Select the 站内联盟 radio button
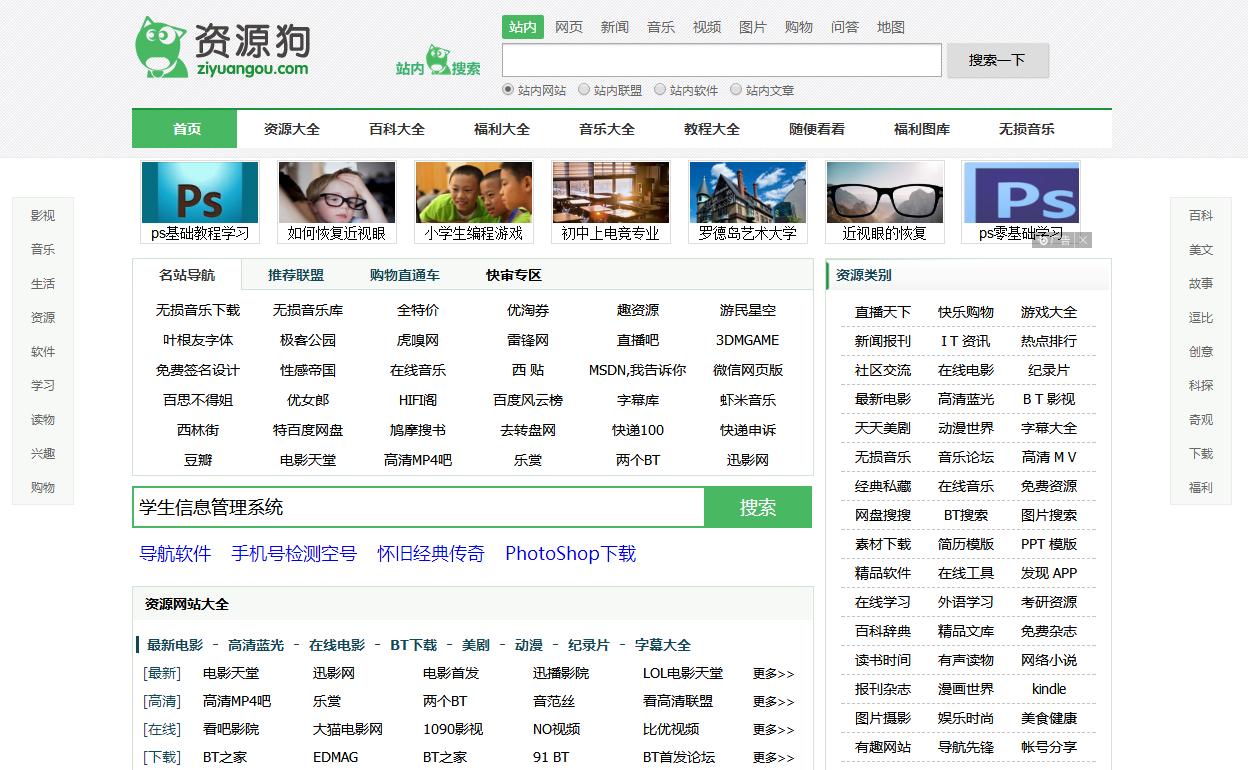The height and width of the screenshot is (770, 1248). click(583, 90)
